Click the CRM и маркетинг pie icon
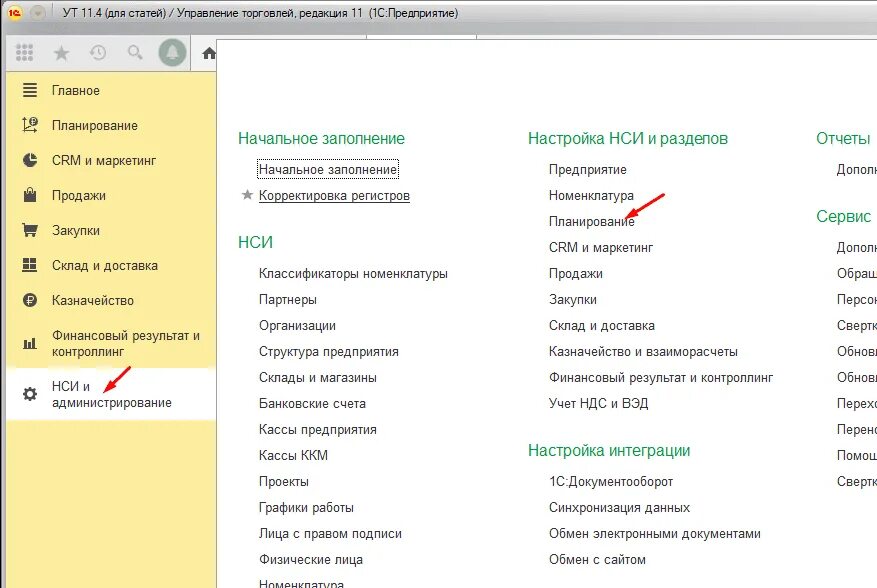Viewport: 877px width, 588px height. tap(30, 160)
